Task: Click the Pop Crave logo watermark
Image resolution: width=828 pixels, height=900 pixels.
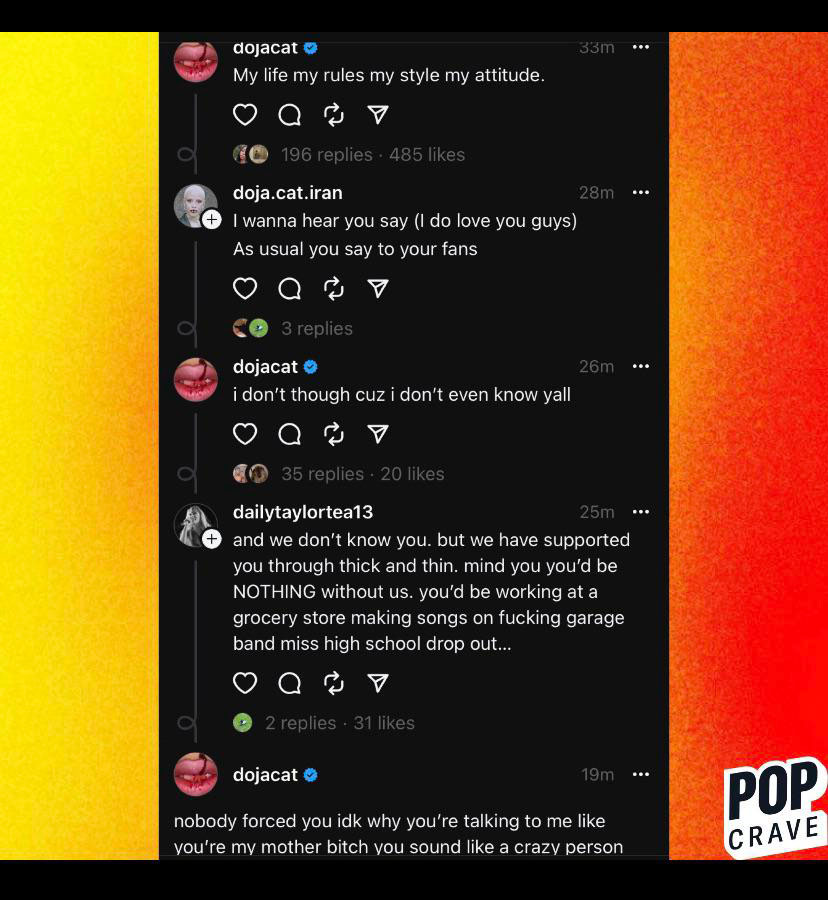Action: 775,806
